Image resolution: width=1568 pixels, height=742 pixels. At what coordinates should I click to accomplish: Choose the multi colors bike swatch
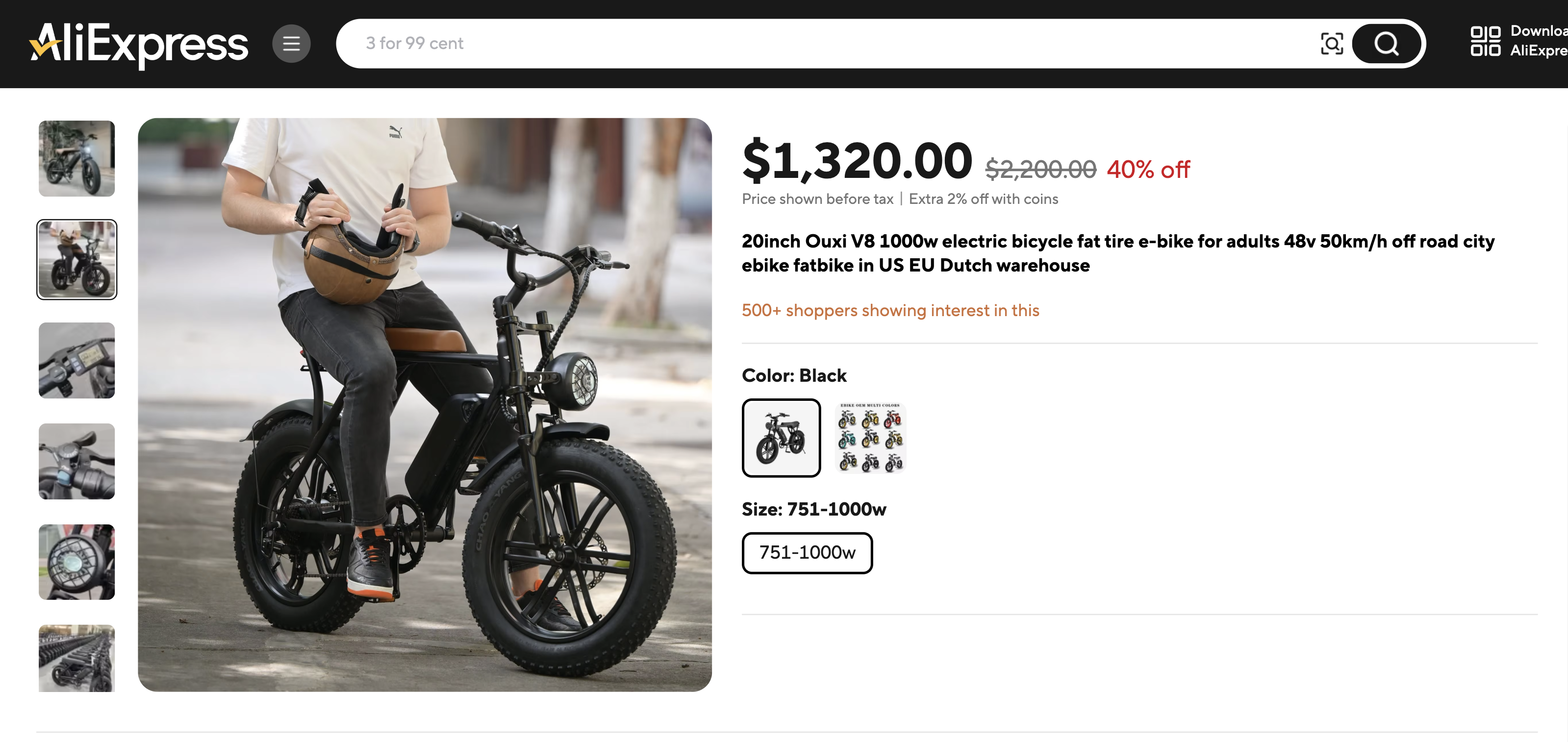click(870, 438)
